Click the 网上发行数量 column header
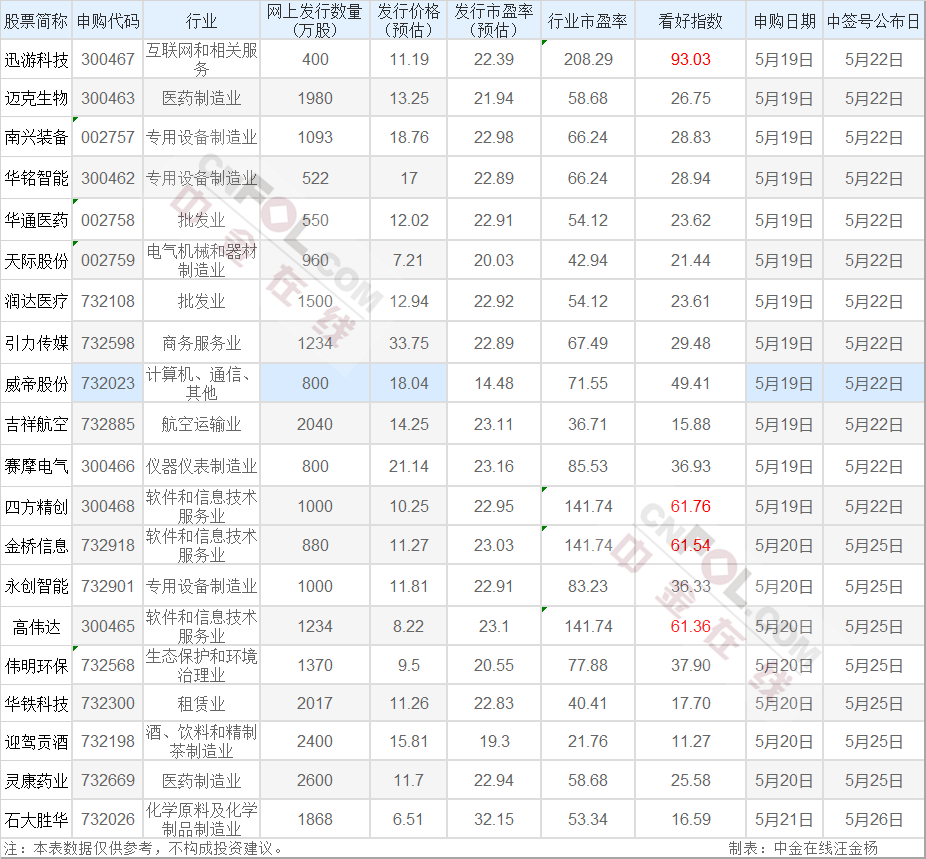 315,21
